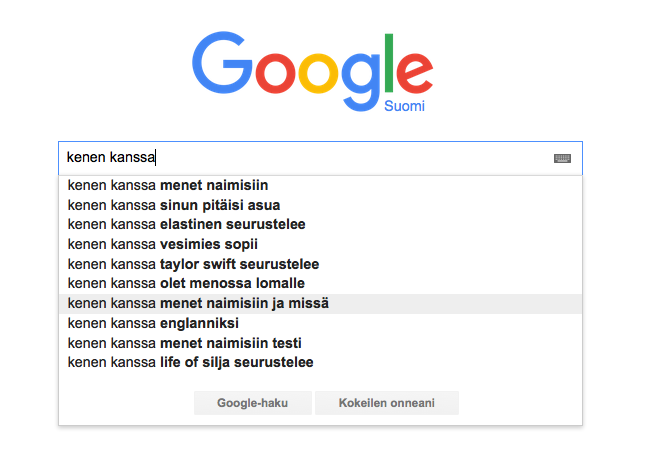Viewport: 647px width, 450px height.
Task: Click the red e of the logo
Action: click(x=414, y=73)
